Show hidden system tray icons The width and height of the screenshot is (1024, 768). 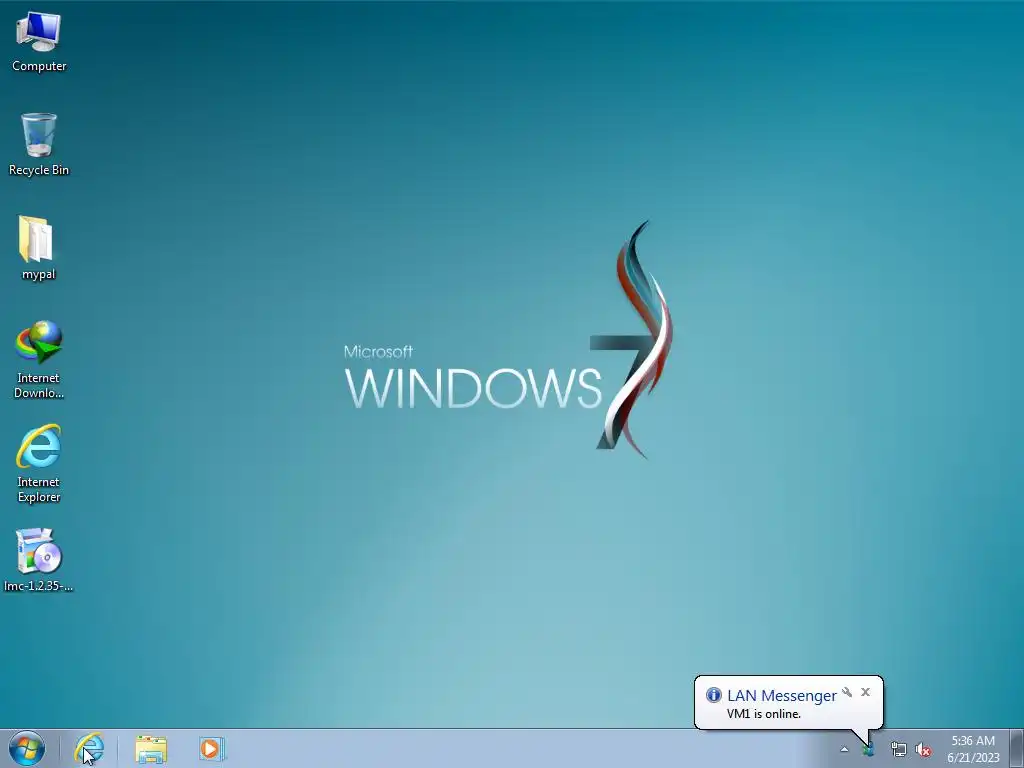pos(844,749)
